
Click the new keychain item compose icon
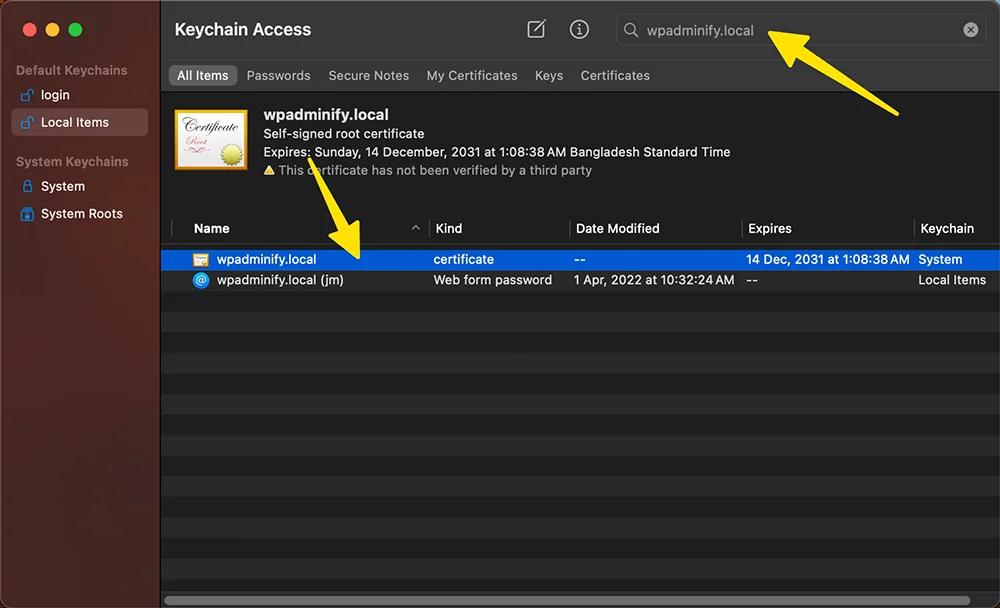(x=537, y=30)
